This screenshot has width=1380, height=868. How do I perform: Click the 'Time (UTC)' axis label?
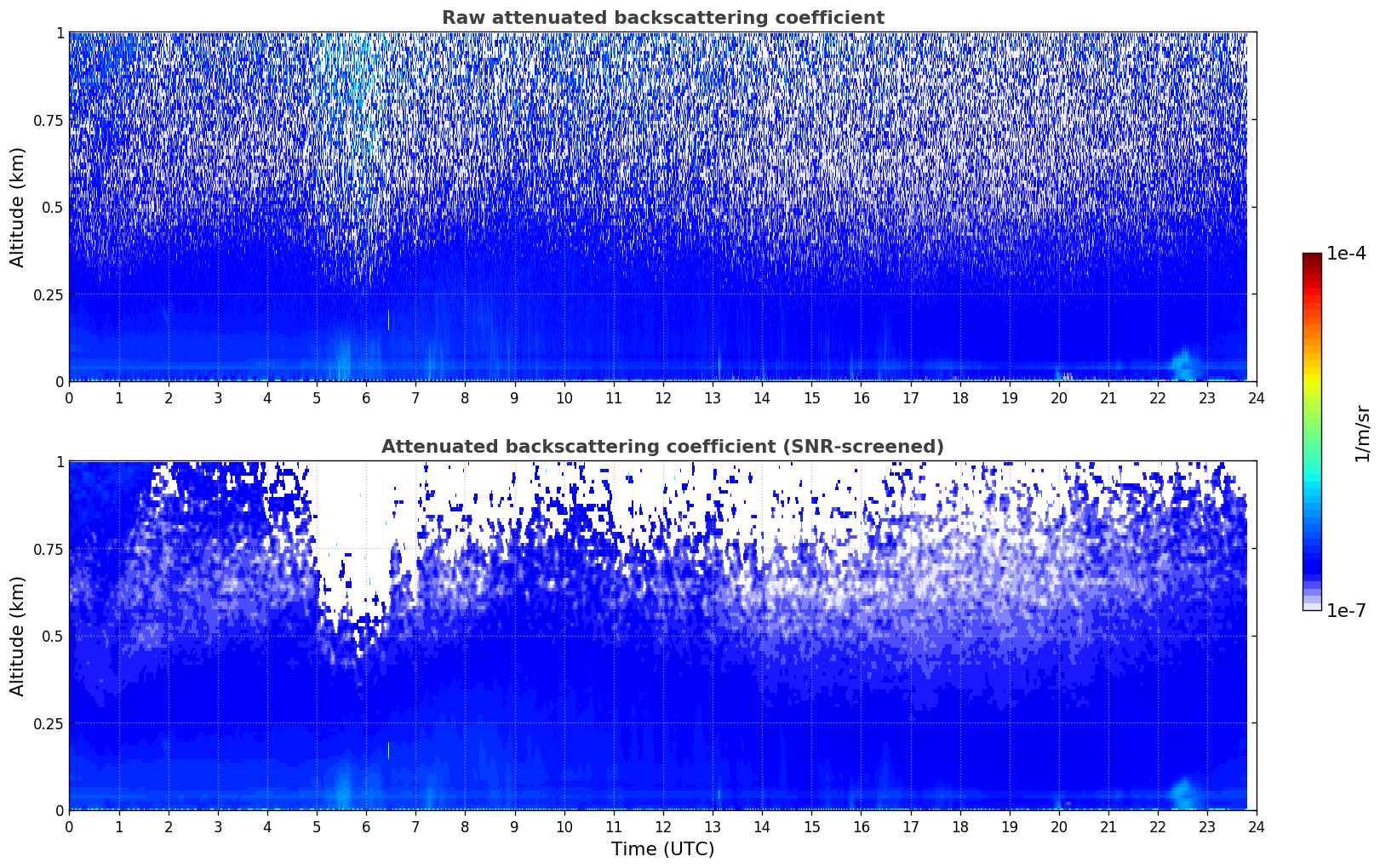coord(662,849)
